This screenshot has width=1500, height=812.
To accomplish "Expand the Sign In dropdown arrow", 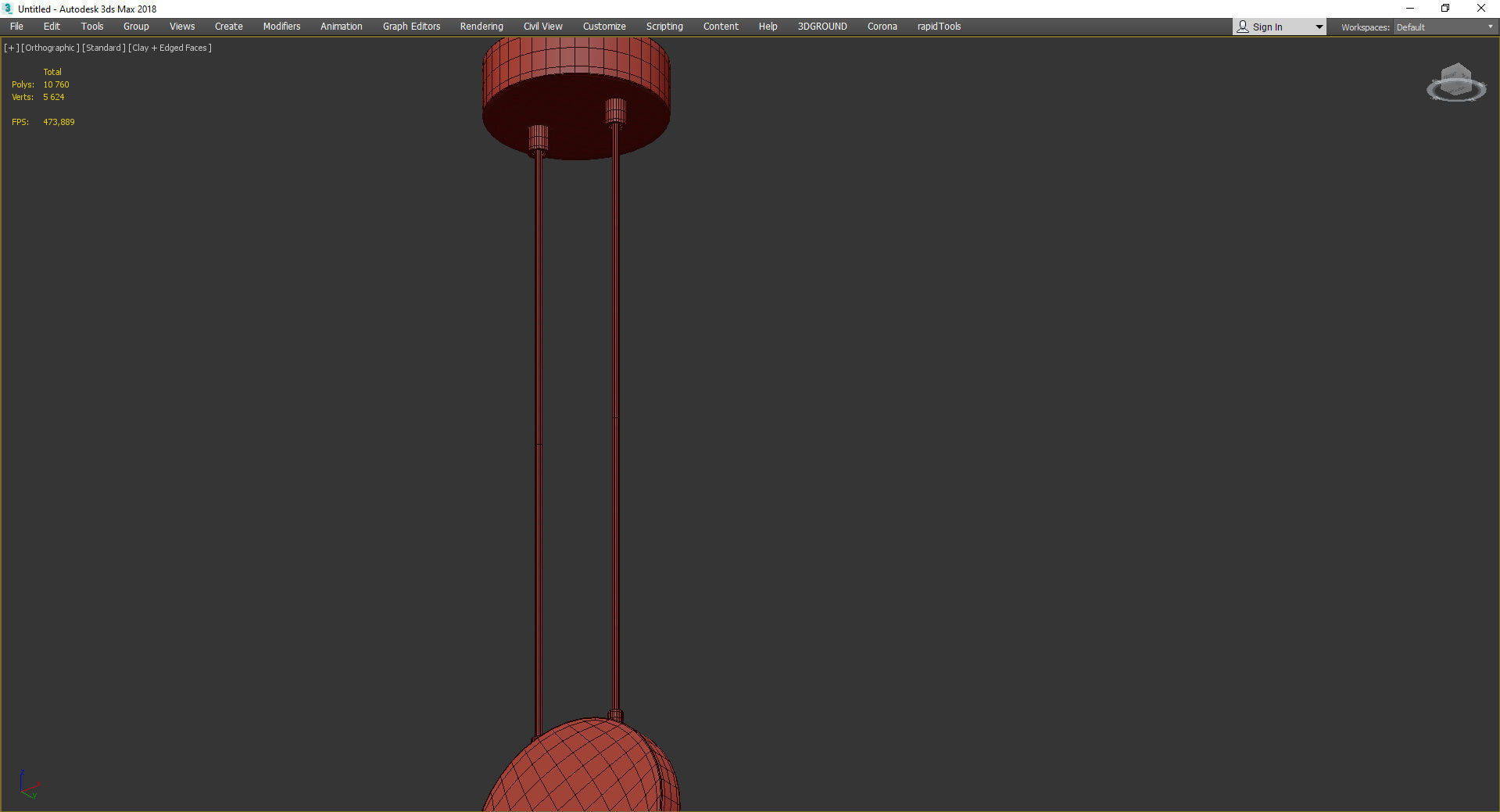I will point(1319,27).
